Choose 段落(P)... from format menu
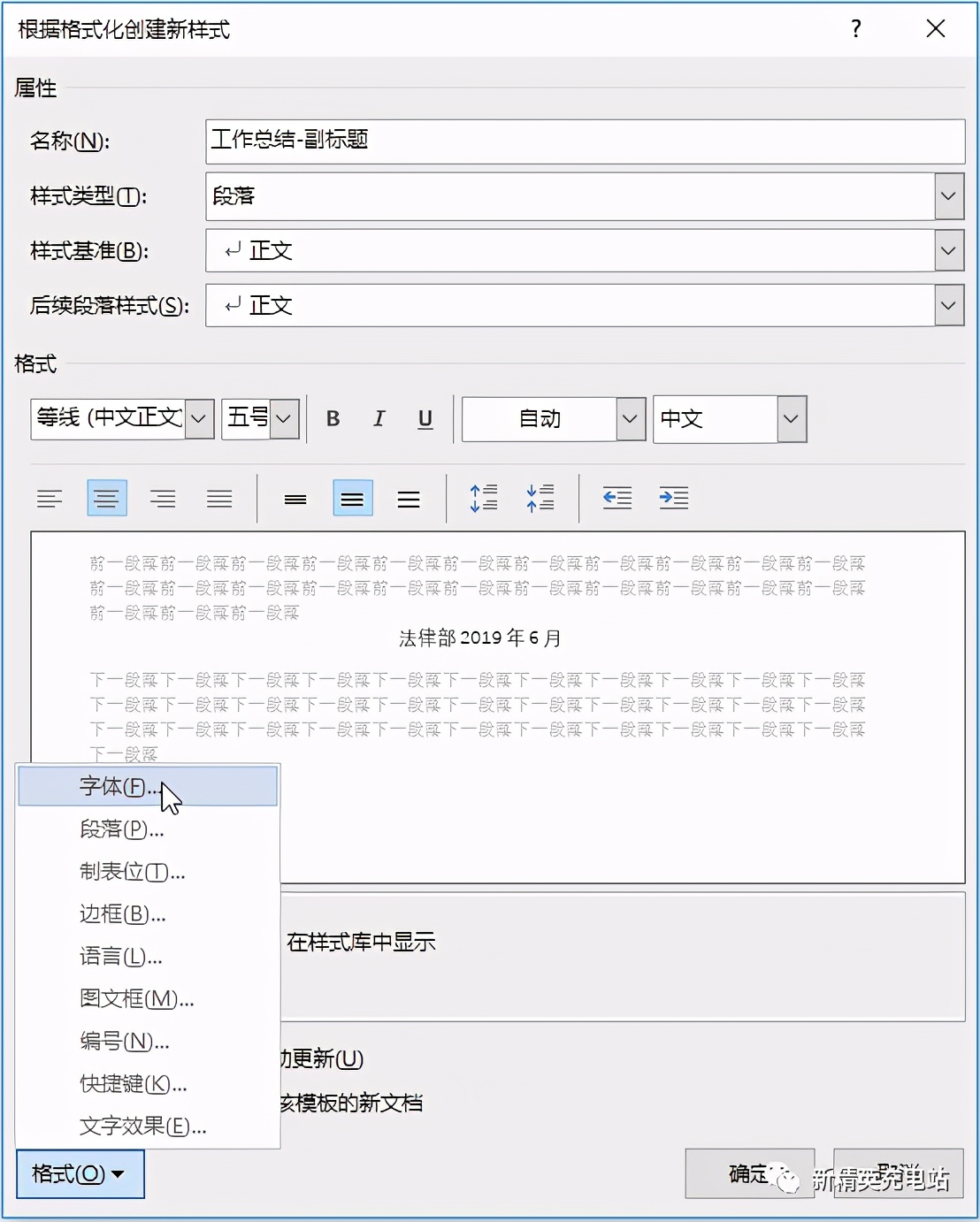The height and width of the screenshot is (1222, 980). 148,829
